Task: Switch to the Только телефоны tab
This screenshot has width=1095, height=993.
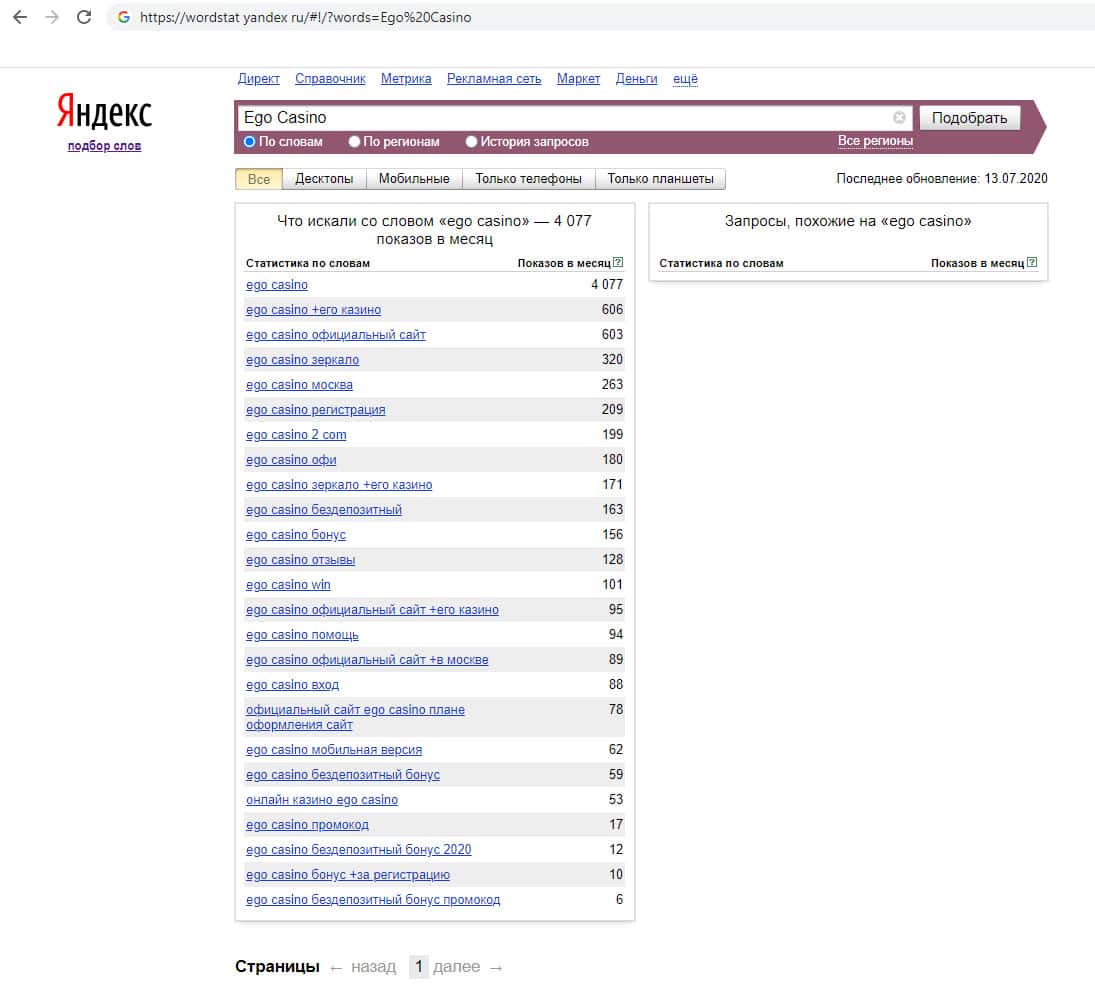Action: [529, 179]
